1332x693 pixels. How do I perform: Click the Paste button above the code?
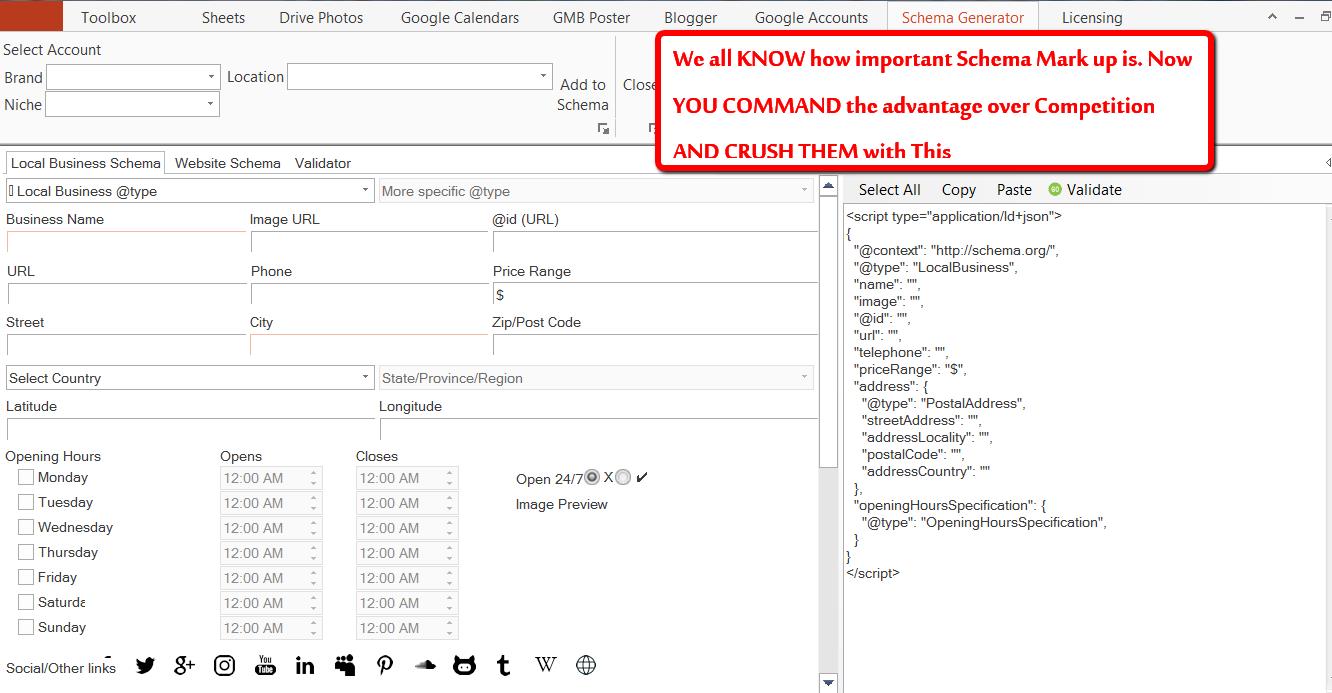(1014, 190)
